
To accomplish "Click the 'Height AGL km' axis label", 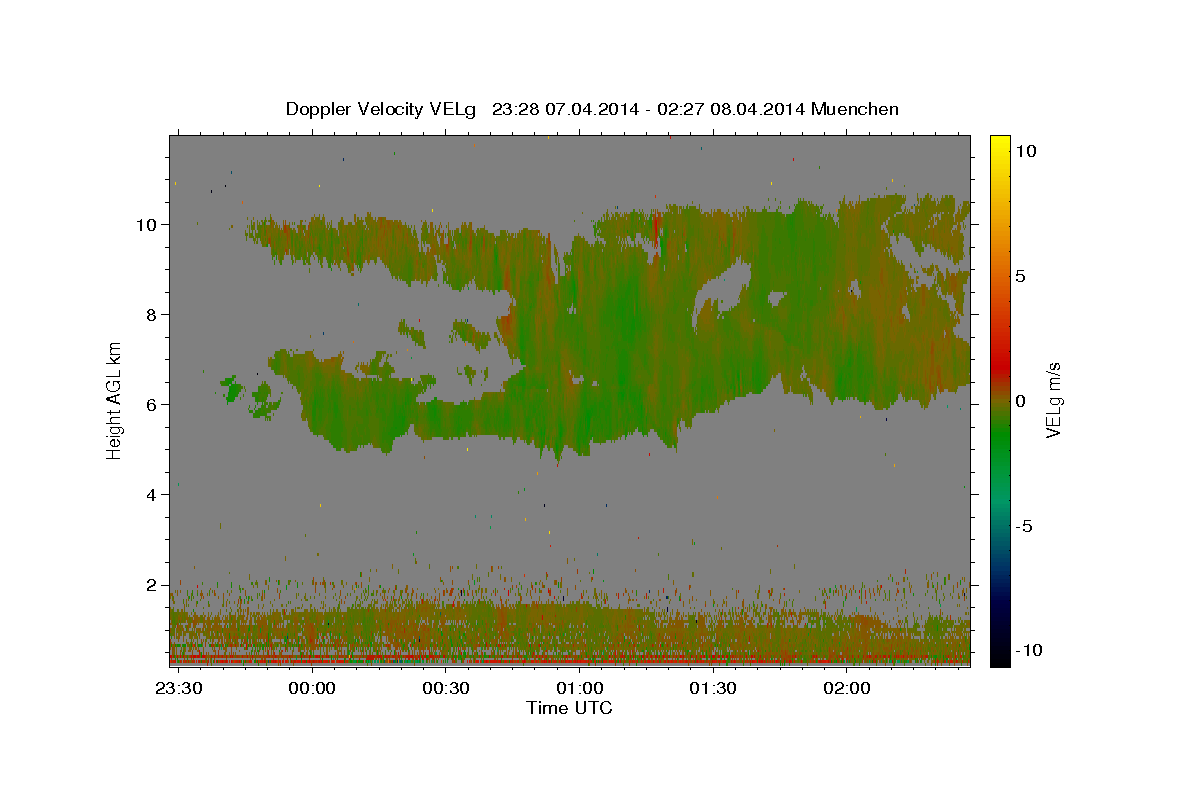I will 115,401.
